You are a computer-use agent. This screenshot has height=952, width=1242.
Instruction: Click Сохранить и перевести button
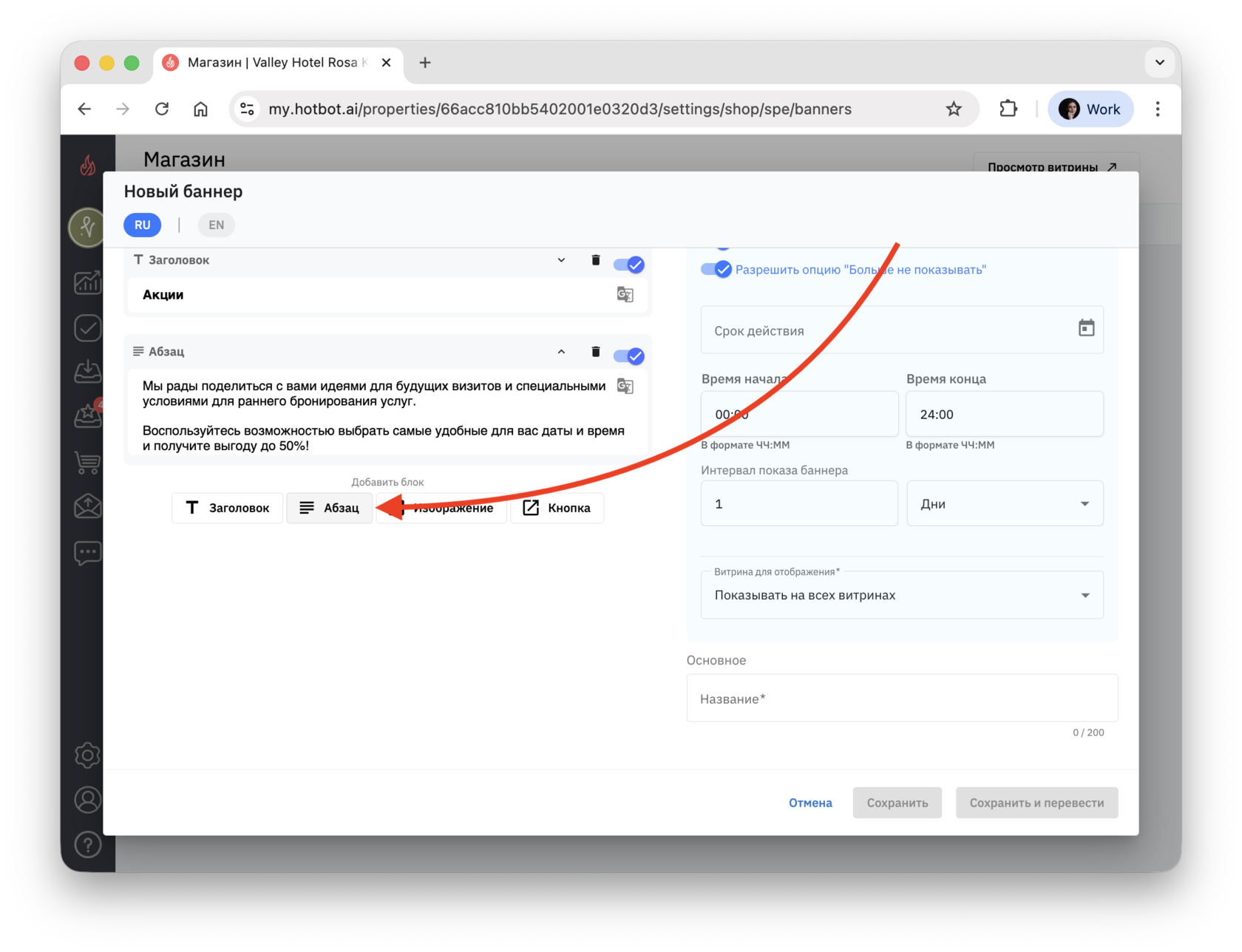click(x=1036, y=803)
